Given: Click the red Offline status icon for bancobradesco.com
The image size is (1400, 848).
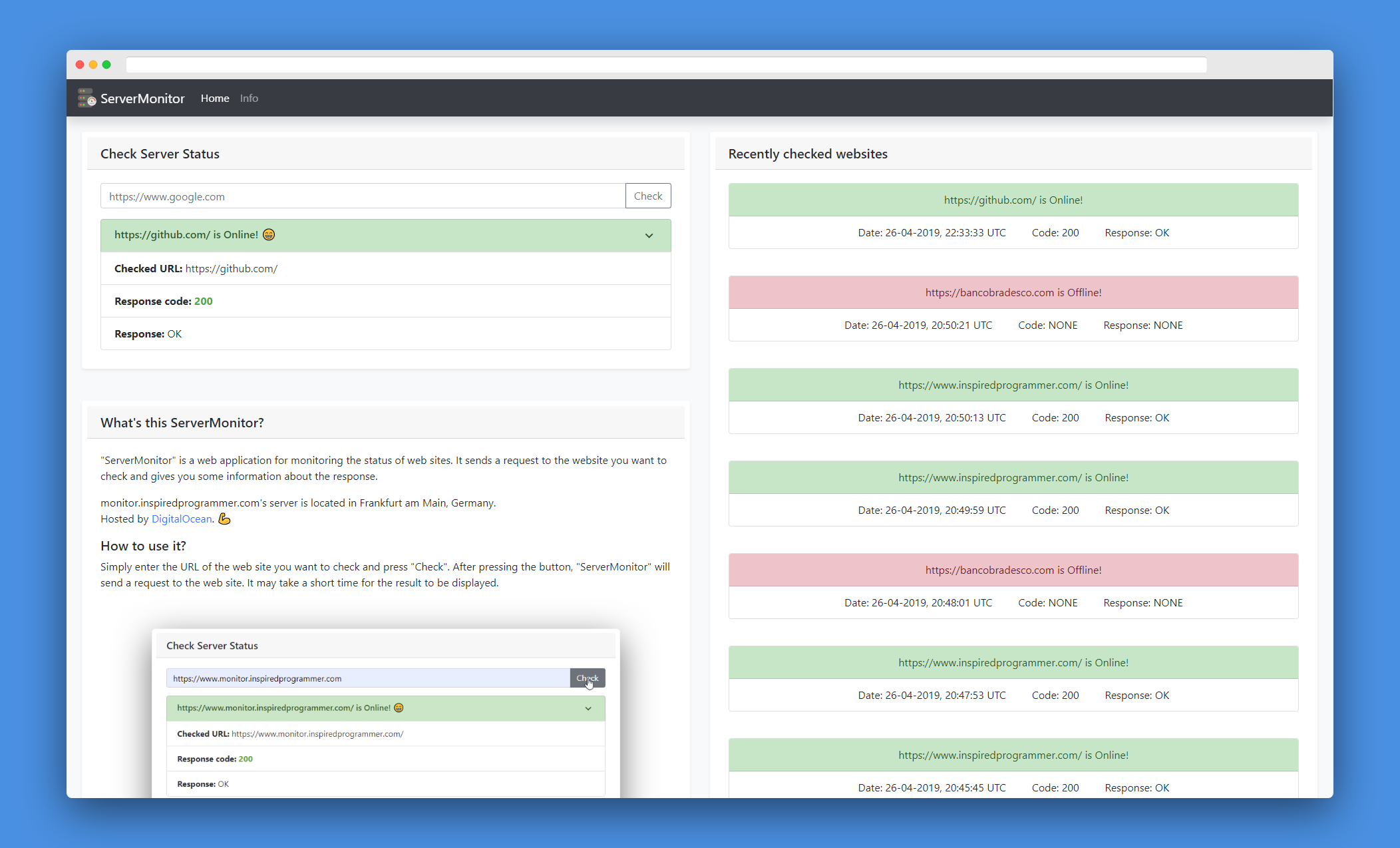Looking at the screenshot, I should tap(1013, 292).
